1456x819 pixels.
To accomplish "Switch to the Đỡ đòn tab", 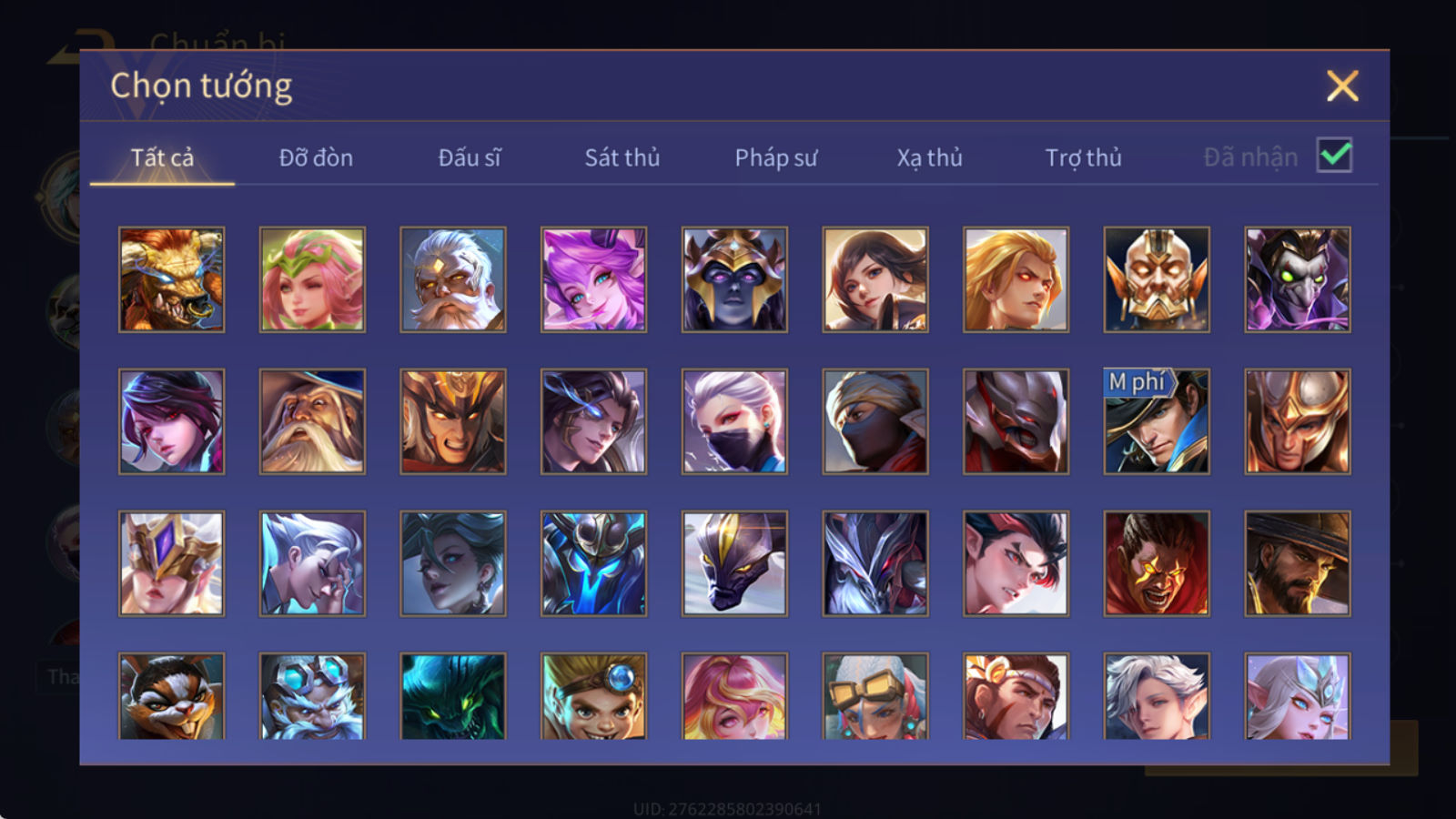I will pos(316,157).
